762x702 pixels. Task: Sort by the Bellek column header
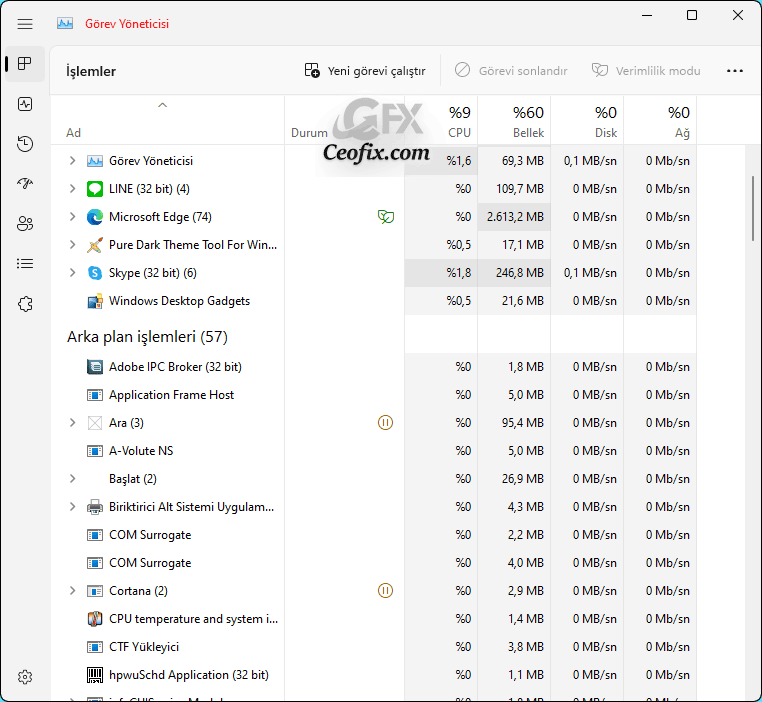pyautogui.click(x=514, y=120)
